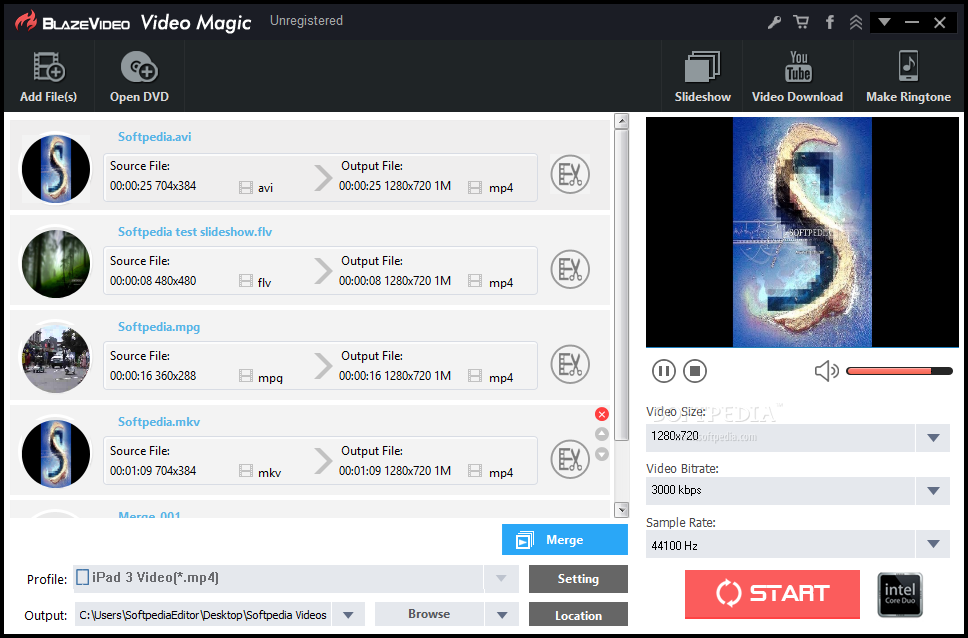The height and width of the screenshot is (638, 968).
Task: Click the avi source format icon
Action: (x=246, y=188)
